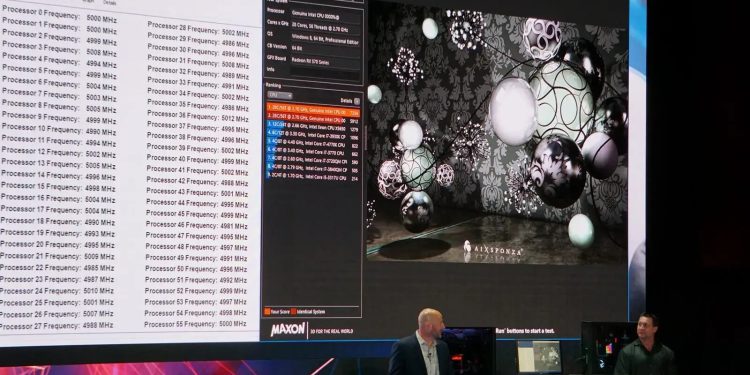Click the rendered spheres scene image

point(497,134)
